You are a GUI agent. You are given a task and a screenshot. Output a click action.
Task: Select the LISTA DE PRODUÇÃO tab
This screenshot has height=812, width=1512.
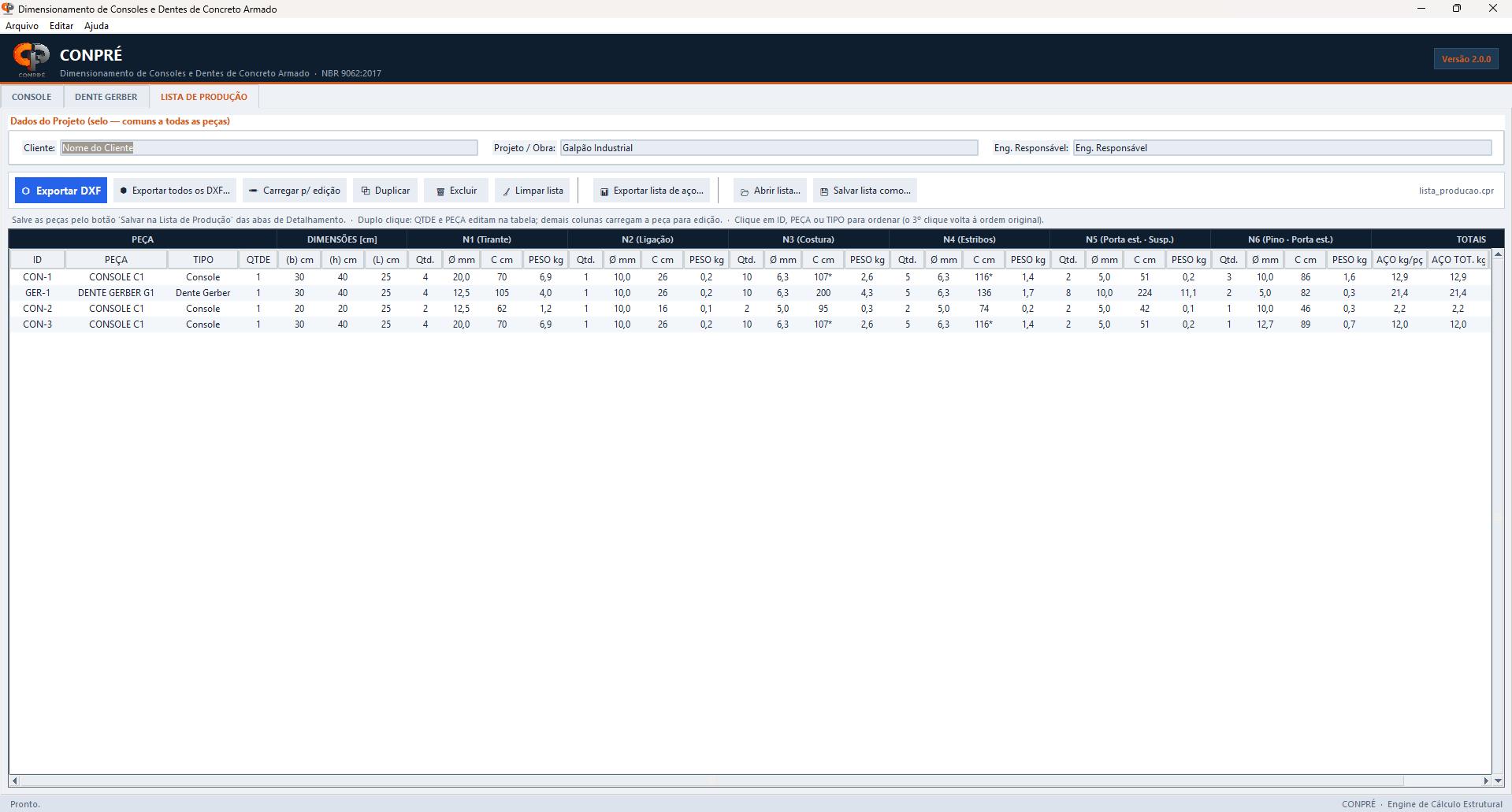[204, 97]
